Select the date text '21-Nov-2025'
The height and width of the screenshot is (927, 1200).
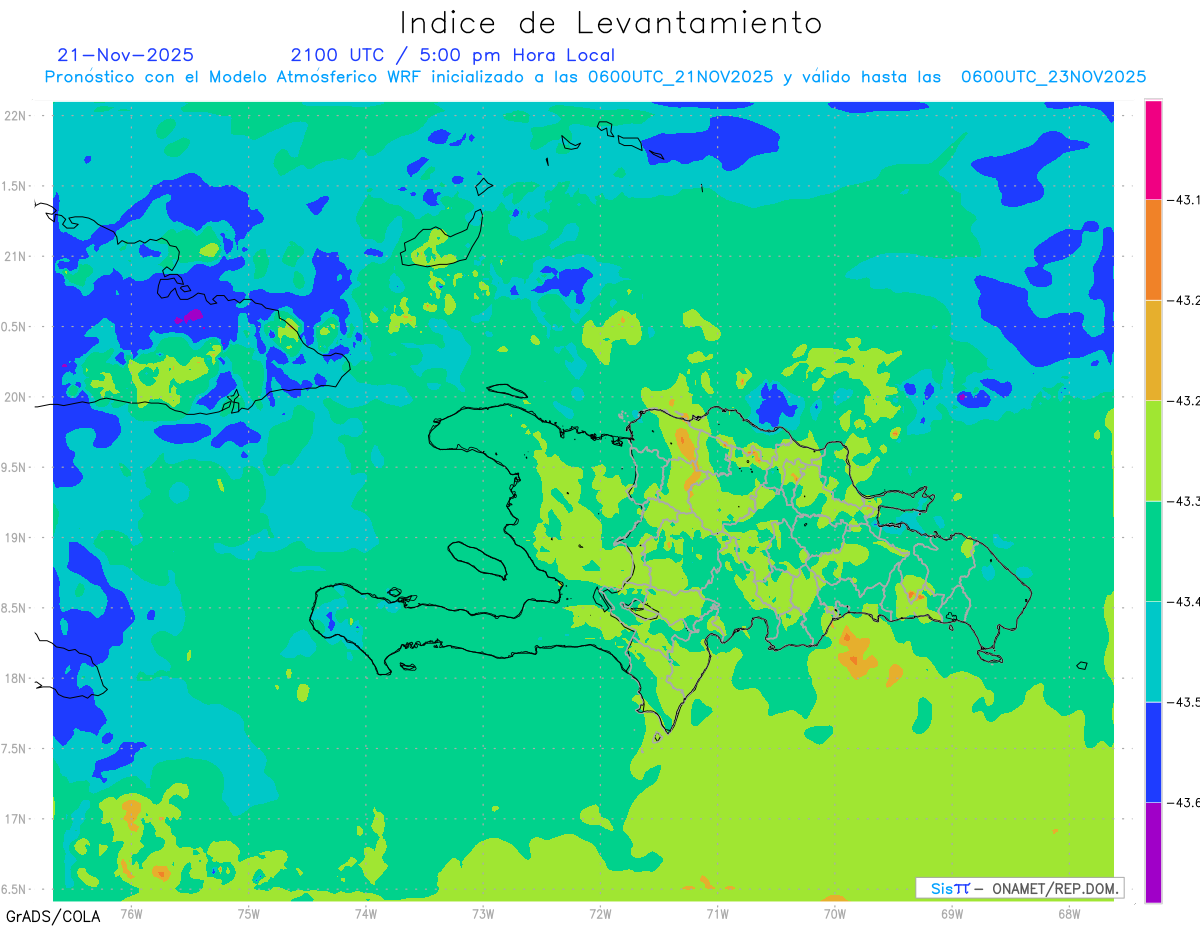(x=126, y=55)
